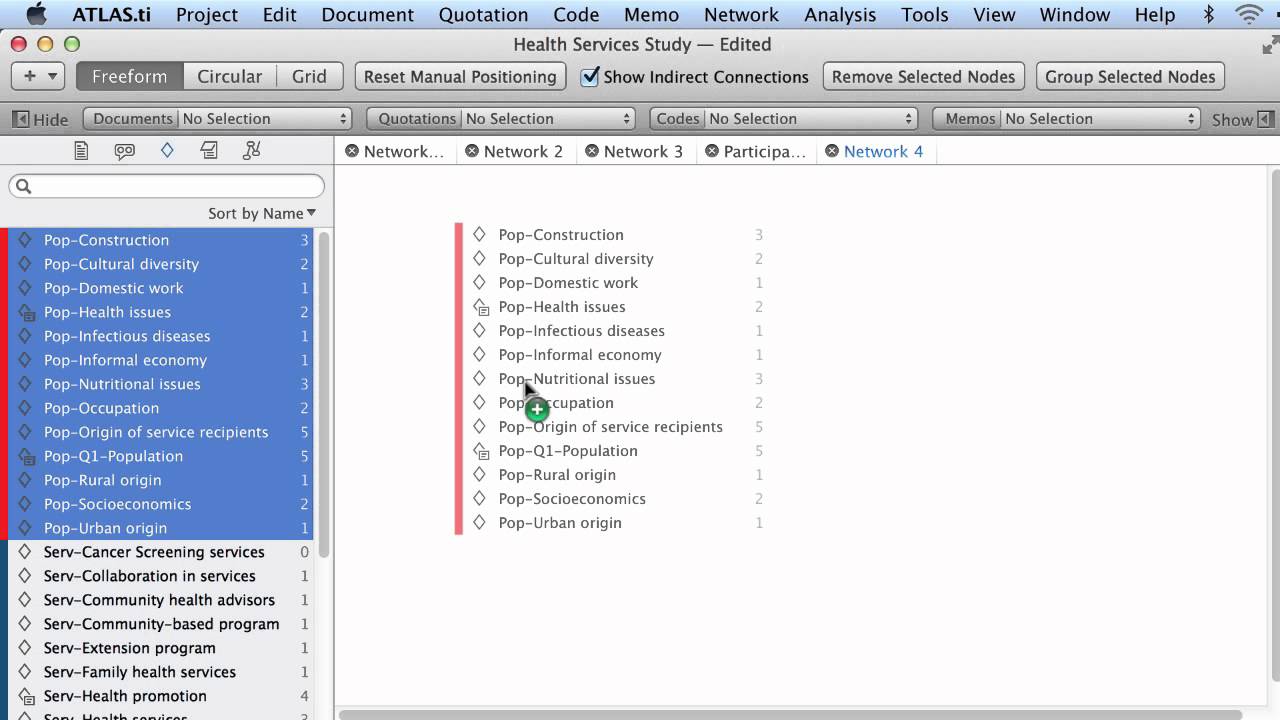The image size is (1280, 720).
Task: Click Pop-Socioeconomics node in network
Action: point(572,498)
